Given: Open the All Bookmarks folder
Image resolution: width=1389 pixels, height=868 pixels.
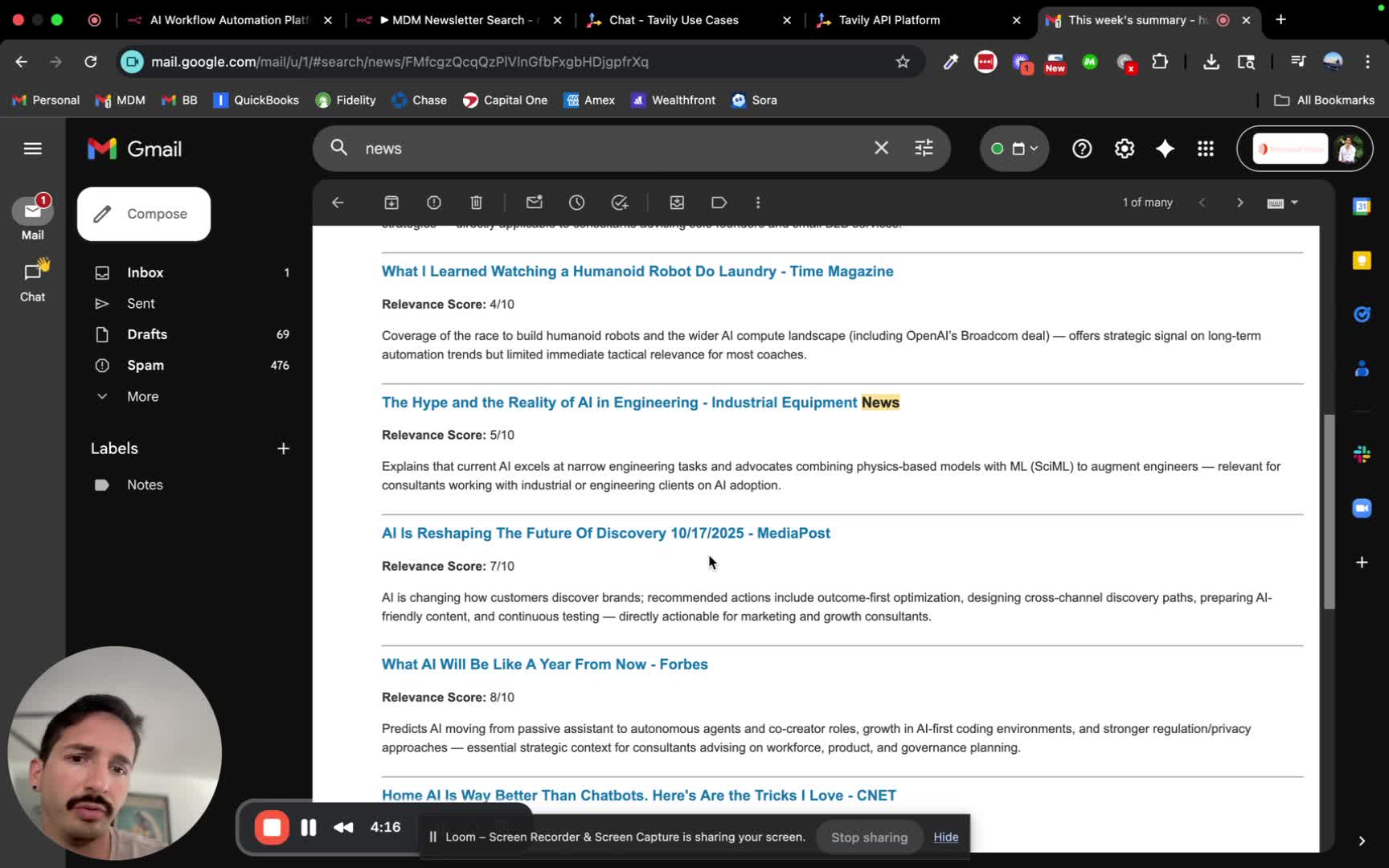Looking at the screenshot, I should coord(1325,100).
